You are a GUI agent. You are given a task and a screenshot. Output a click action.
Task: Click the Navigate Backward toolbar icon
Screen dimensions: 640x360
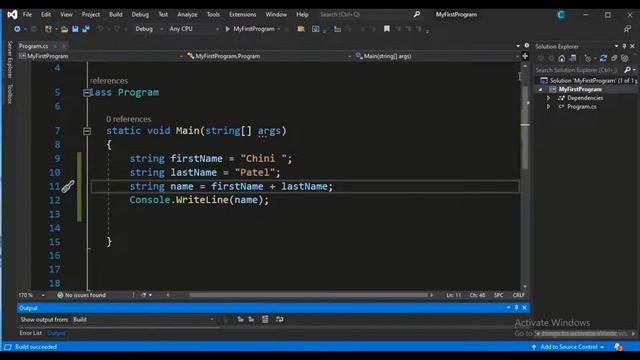[17, 29]
